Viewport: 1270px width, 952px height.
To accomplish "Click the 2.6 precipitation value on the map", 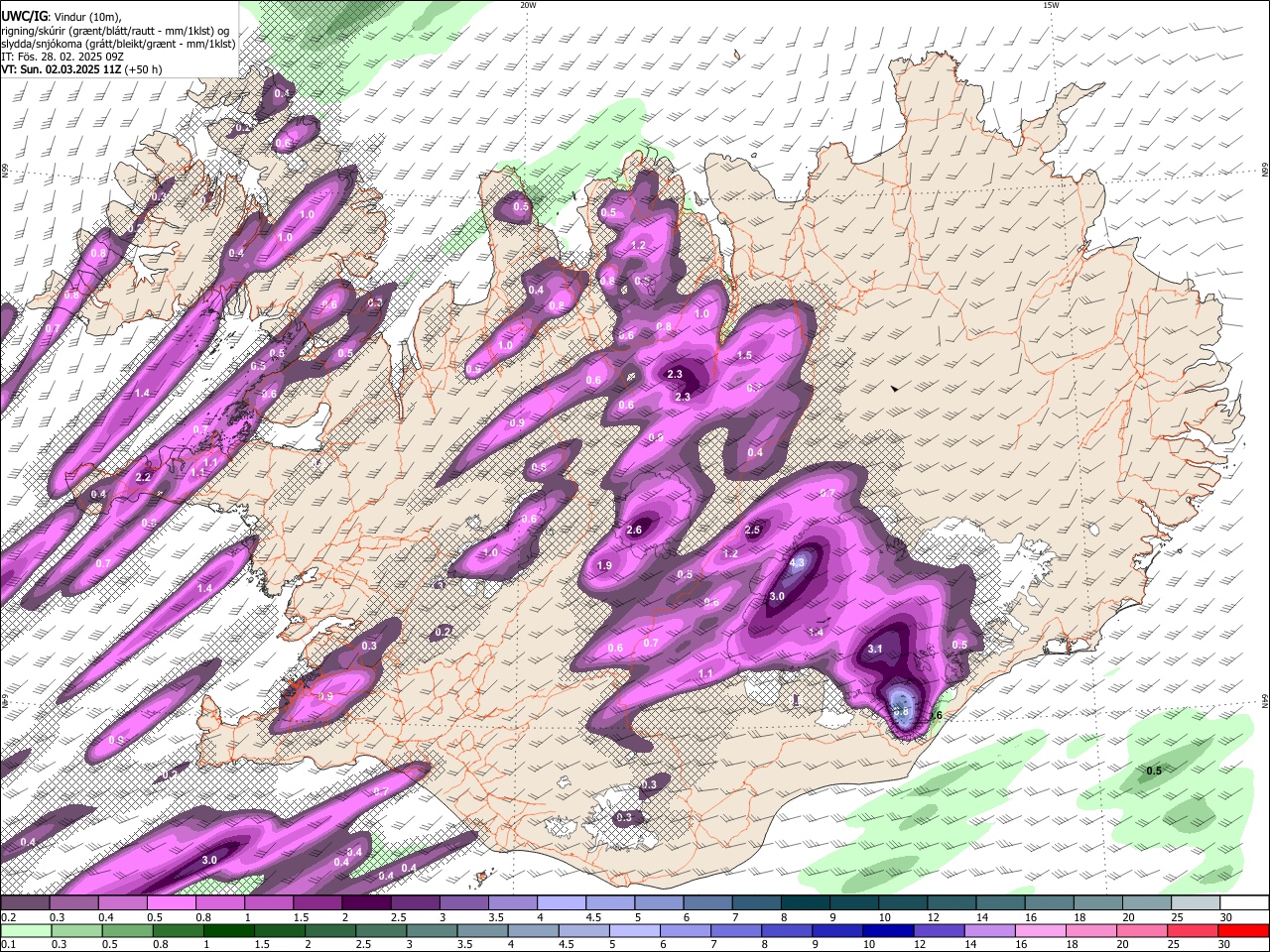I will (635, 531).
